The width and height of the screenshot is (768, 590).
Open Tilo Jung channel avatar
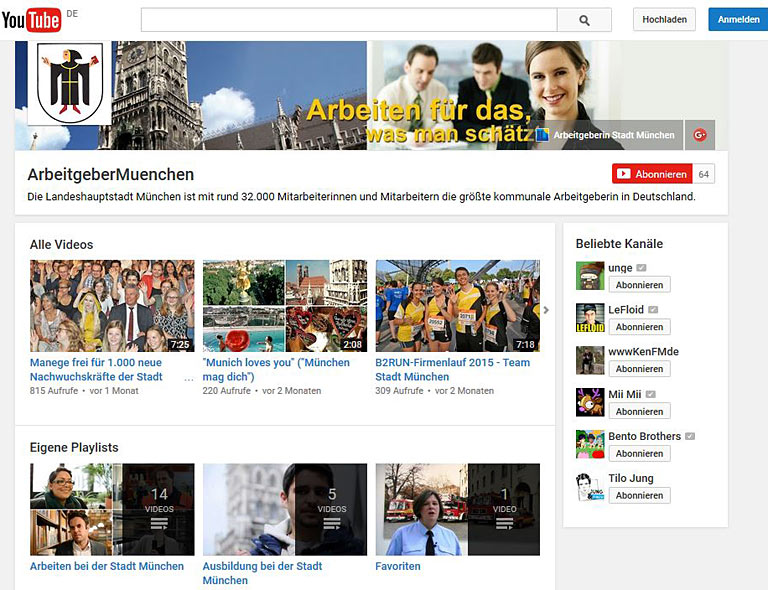coord(590,486)
